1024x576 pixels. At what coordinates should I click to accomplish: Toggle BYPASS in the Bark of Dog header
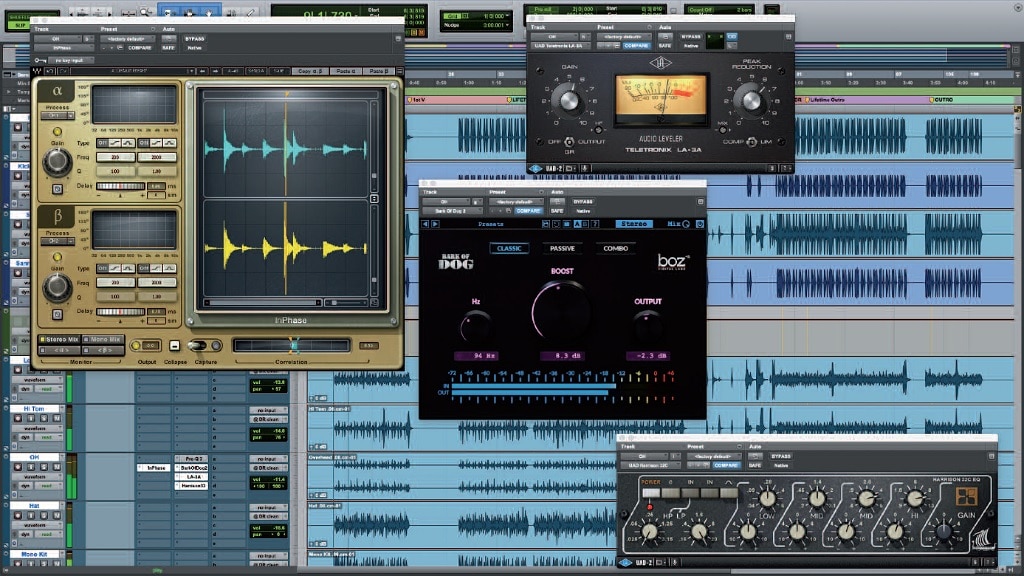(x=583, y=202)
